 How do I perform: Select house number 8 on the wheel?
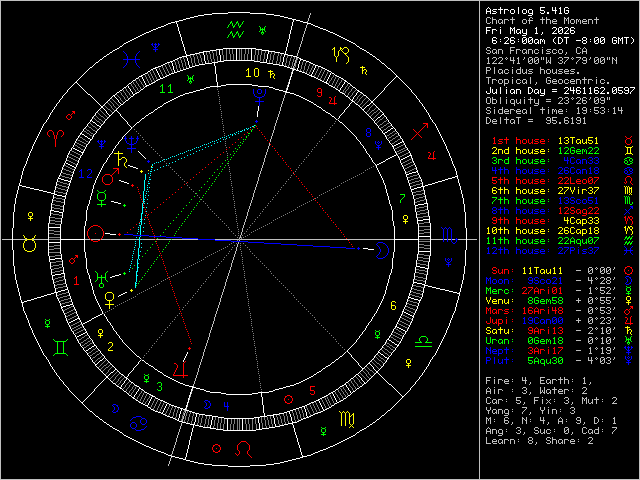click(369, 132)
